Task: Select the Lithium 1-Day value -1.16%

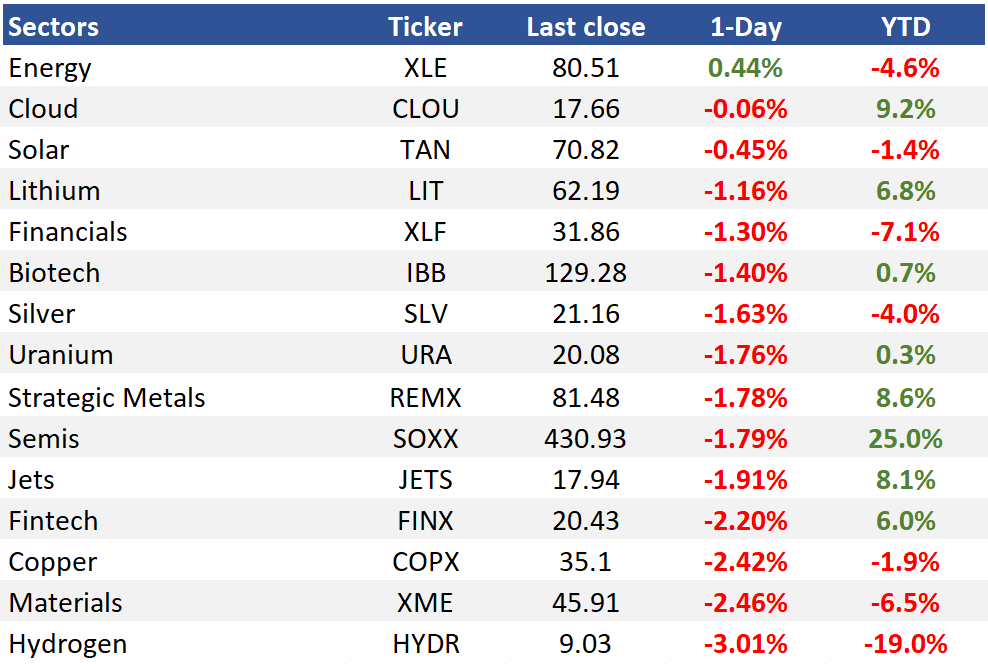Action: point(746,191)
